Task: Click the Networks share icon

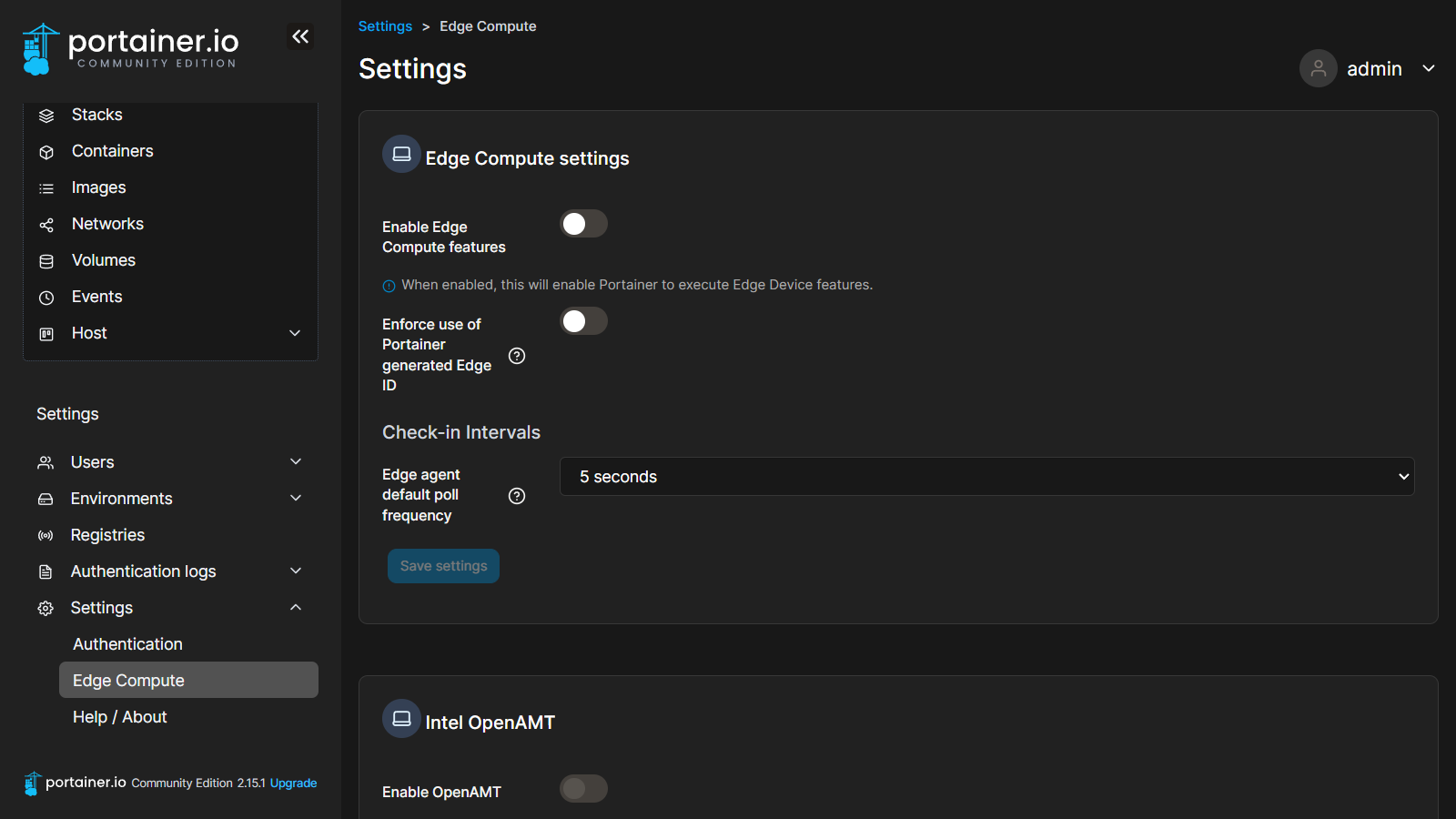Action: [x=46, y=225]
